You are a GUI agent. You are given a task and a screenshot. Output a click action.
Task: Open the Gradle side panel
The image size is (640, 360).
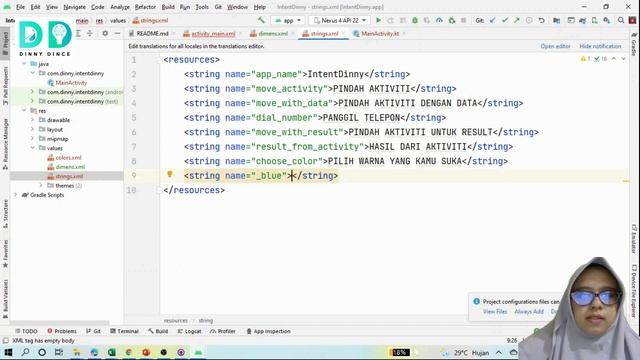point(634,45)
